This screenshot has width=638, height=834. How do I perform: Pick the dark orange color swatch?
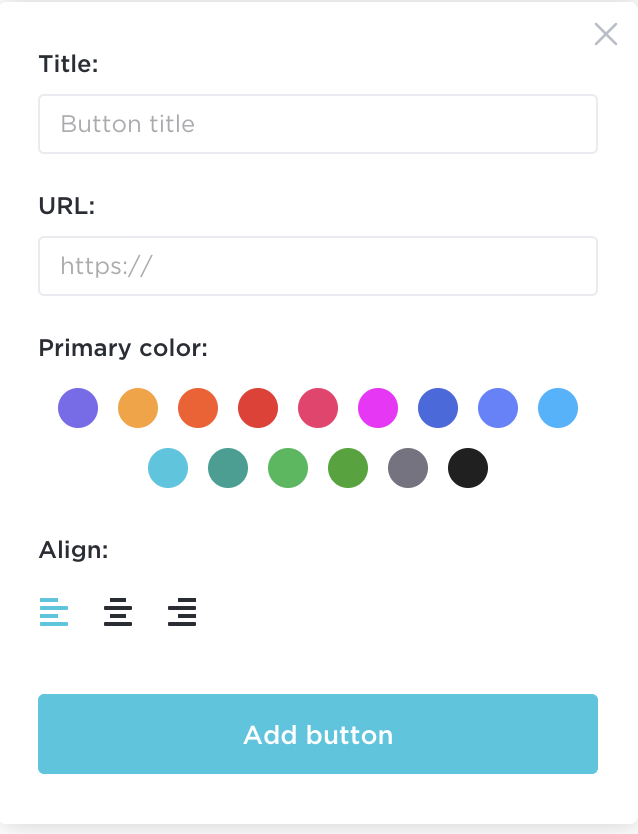198,408
